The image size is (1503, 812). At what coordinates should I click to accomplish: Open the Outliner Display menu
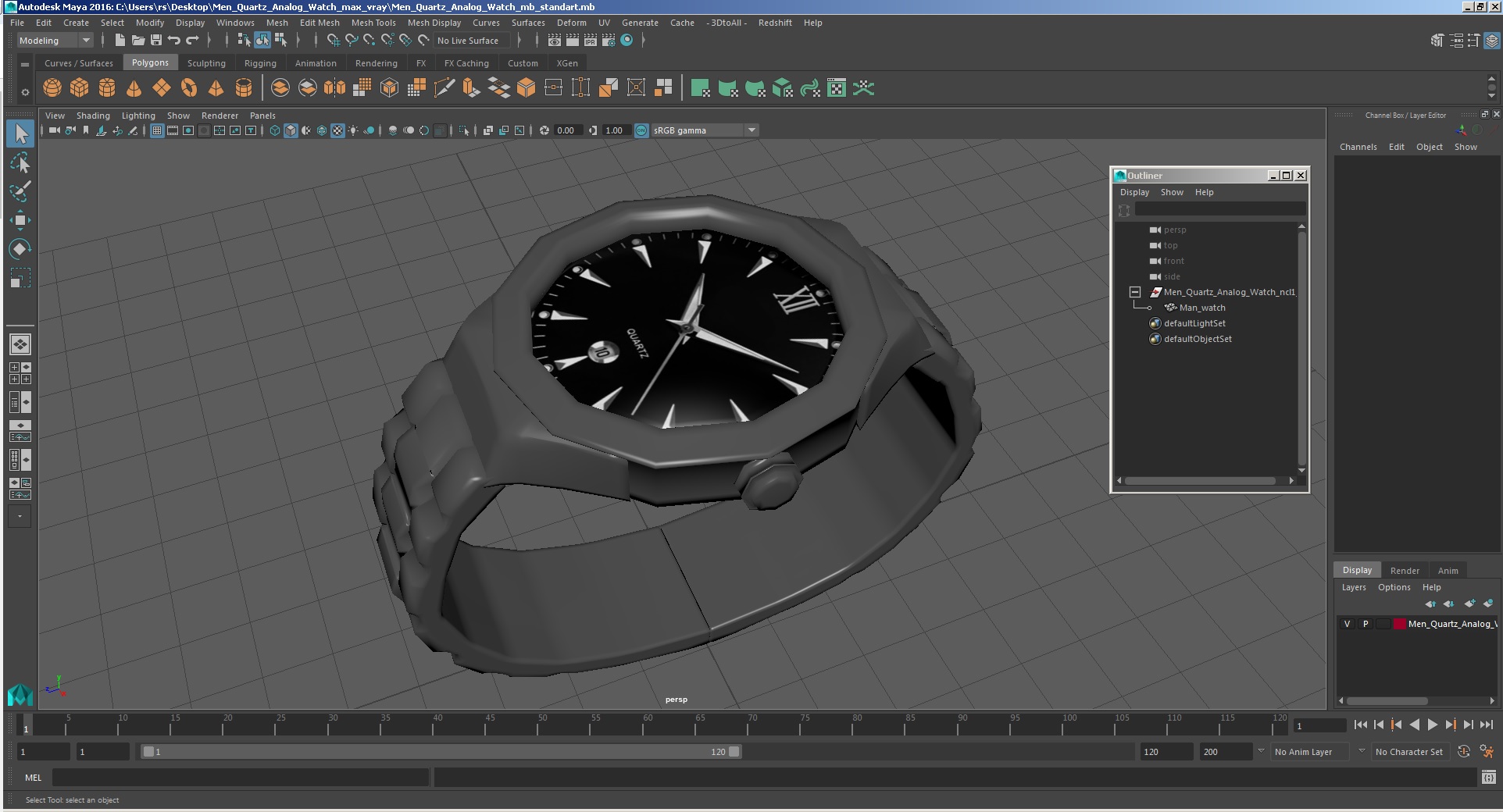[1134, 192]
